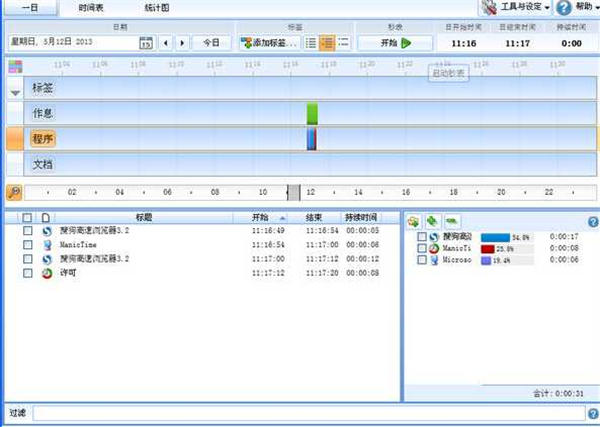Click the 合计 total duration text

pyautogui.click(x=559, y=393)
